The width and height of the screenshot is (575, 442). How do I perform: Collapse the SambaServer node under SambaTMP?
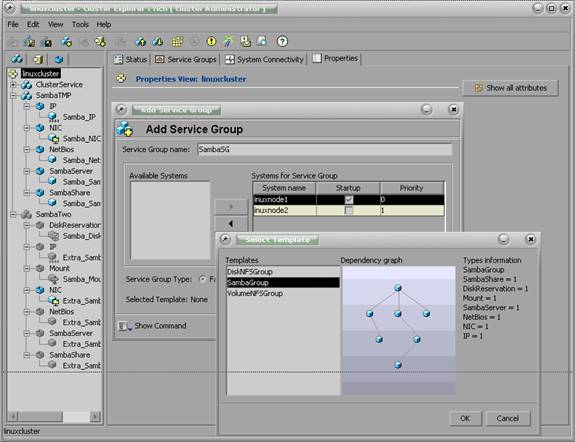[x=27, y=171]
